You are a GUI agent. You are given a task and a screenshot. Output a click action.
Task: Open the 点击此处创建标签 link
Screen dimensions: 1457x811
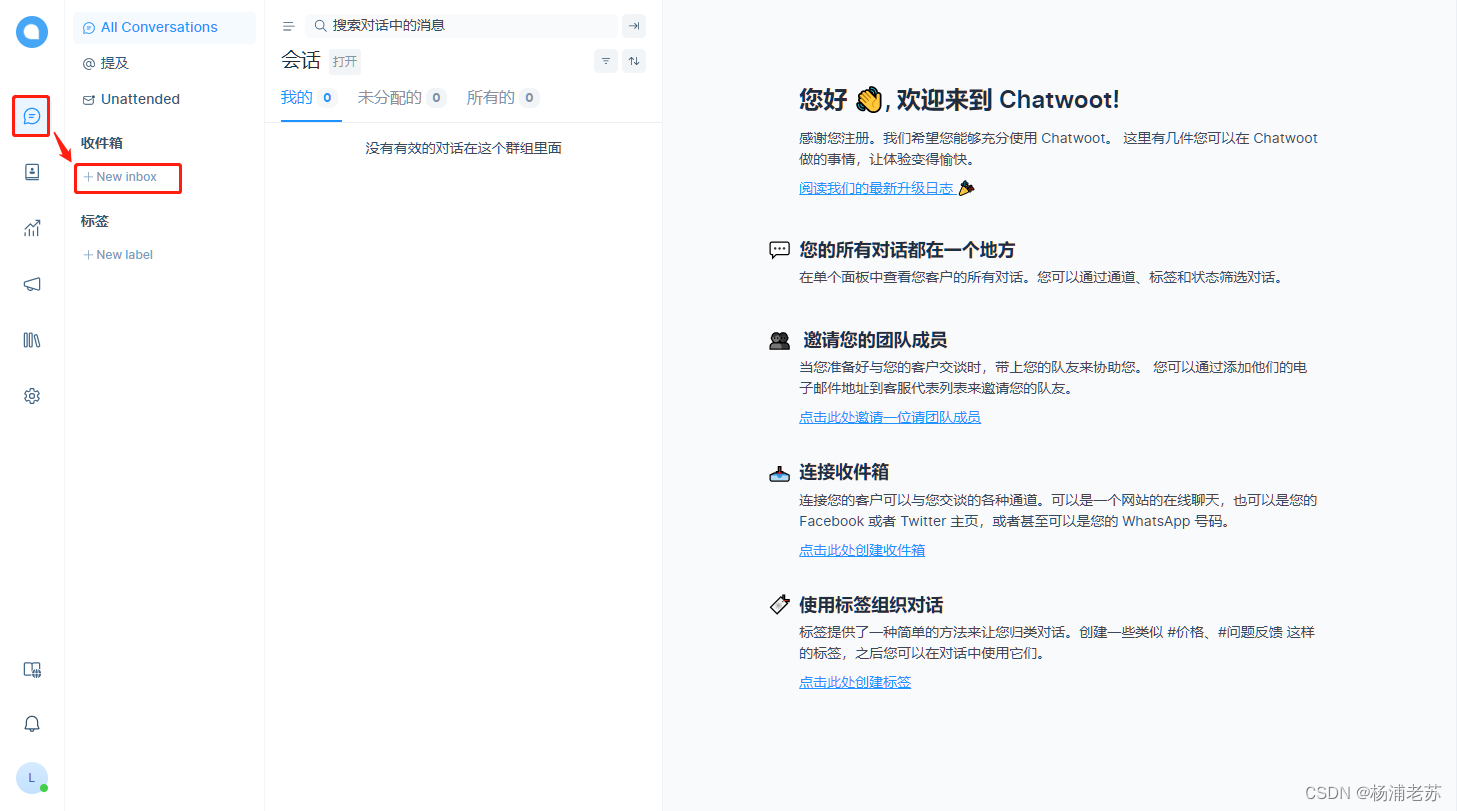pos(855,682)
